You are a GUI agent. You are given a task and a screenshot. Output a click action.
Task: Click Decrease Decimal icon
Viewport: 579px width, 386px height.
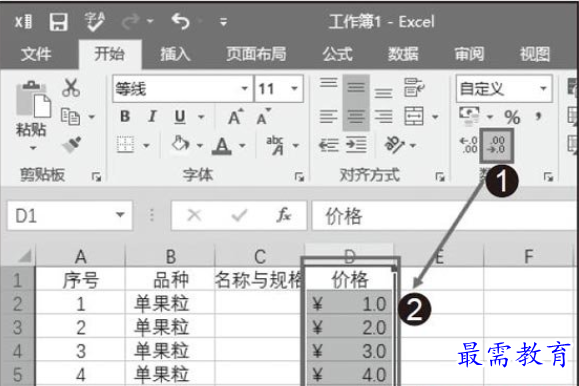coord(497,146)
